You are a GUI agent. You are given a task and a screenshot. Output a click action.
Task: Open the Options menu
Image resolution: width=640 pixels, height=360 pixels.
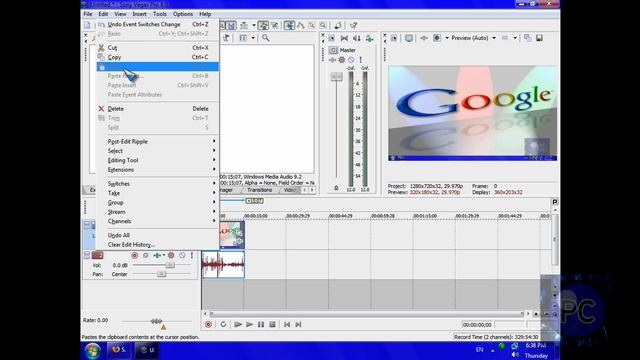[182, 14]
